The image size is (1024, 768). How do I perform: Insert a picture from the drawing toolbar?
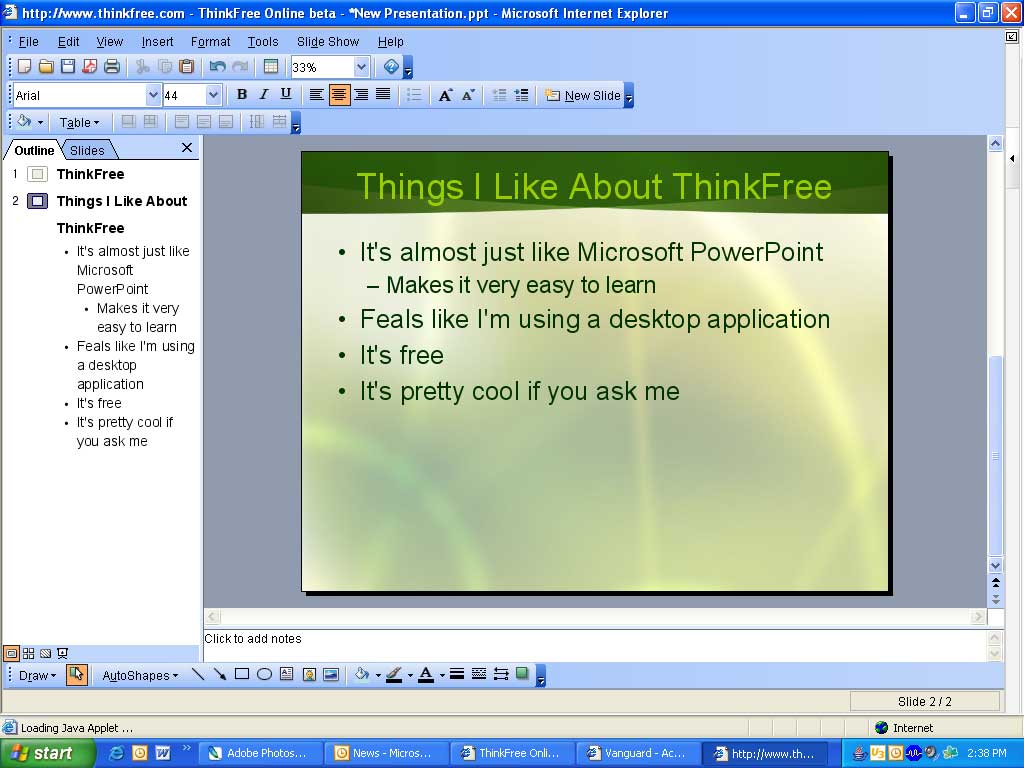pos(331,674)
